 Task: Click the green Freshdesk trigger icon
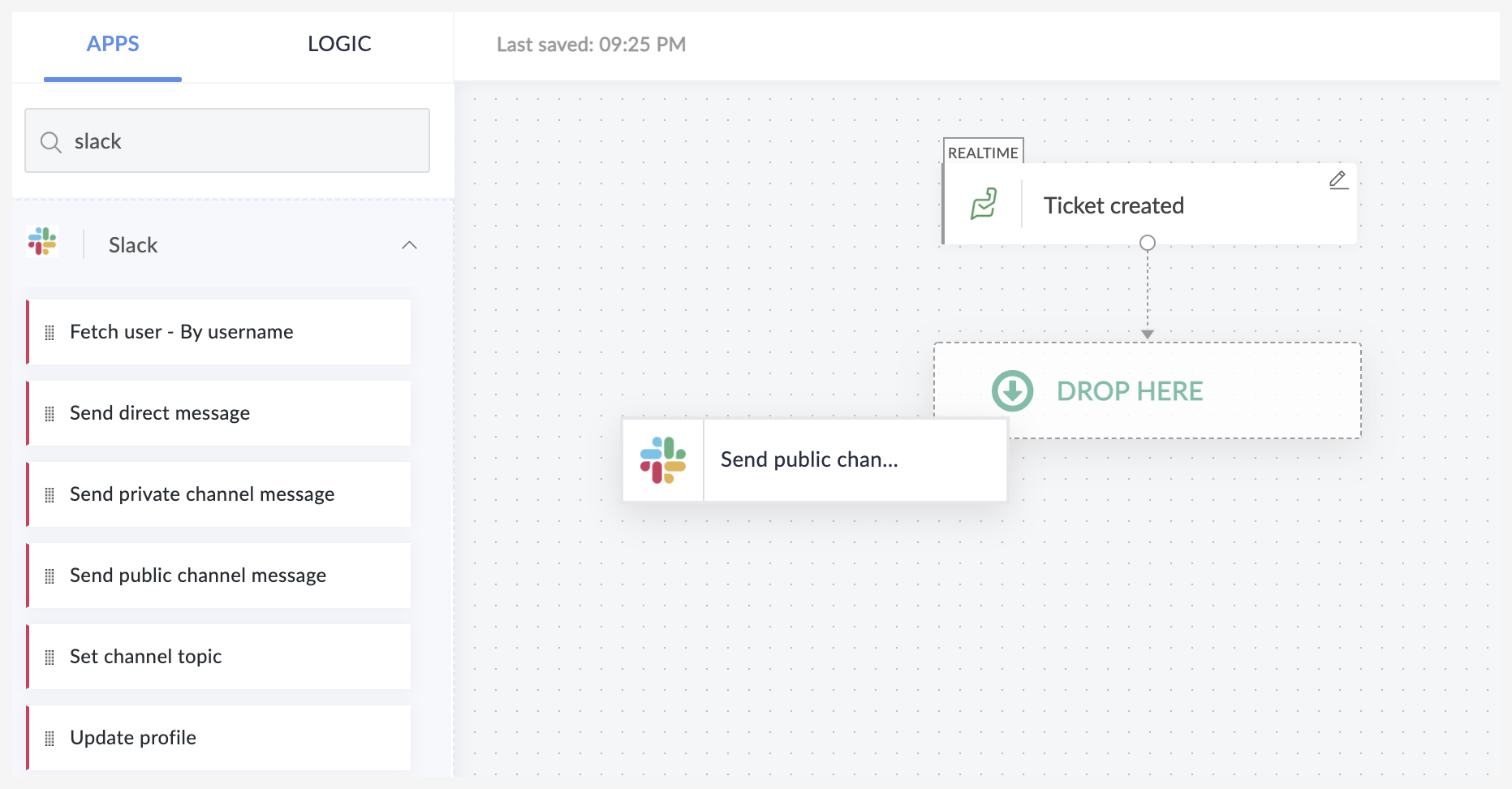[x=984, y=205]
